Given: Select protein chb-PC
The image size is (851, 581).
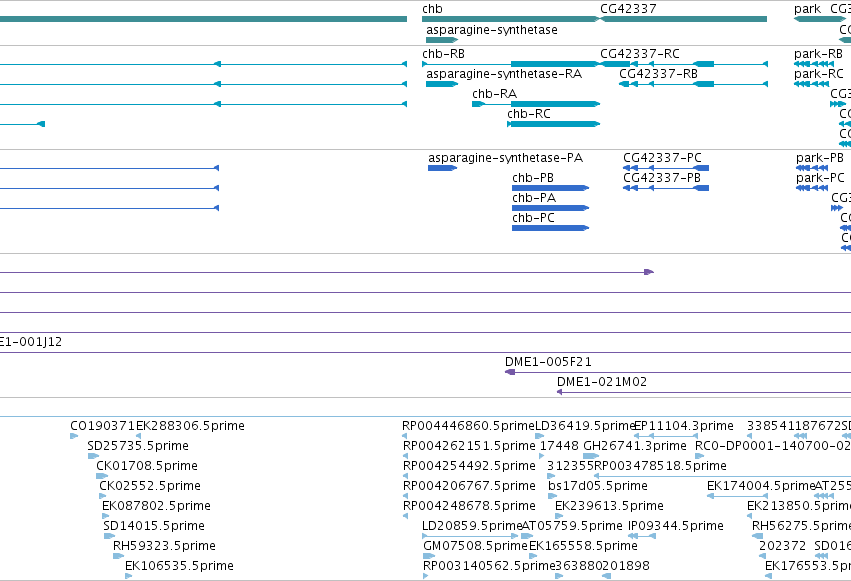Looking at the screenshot, I should coord(550,228).
